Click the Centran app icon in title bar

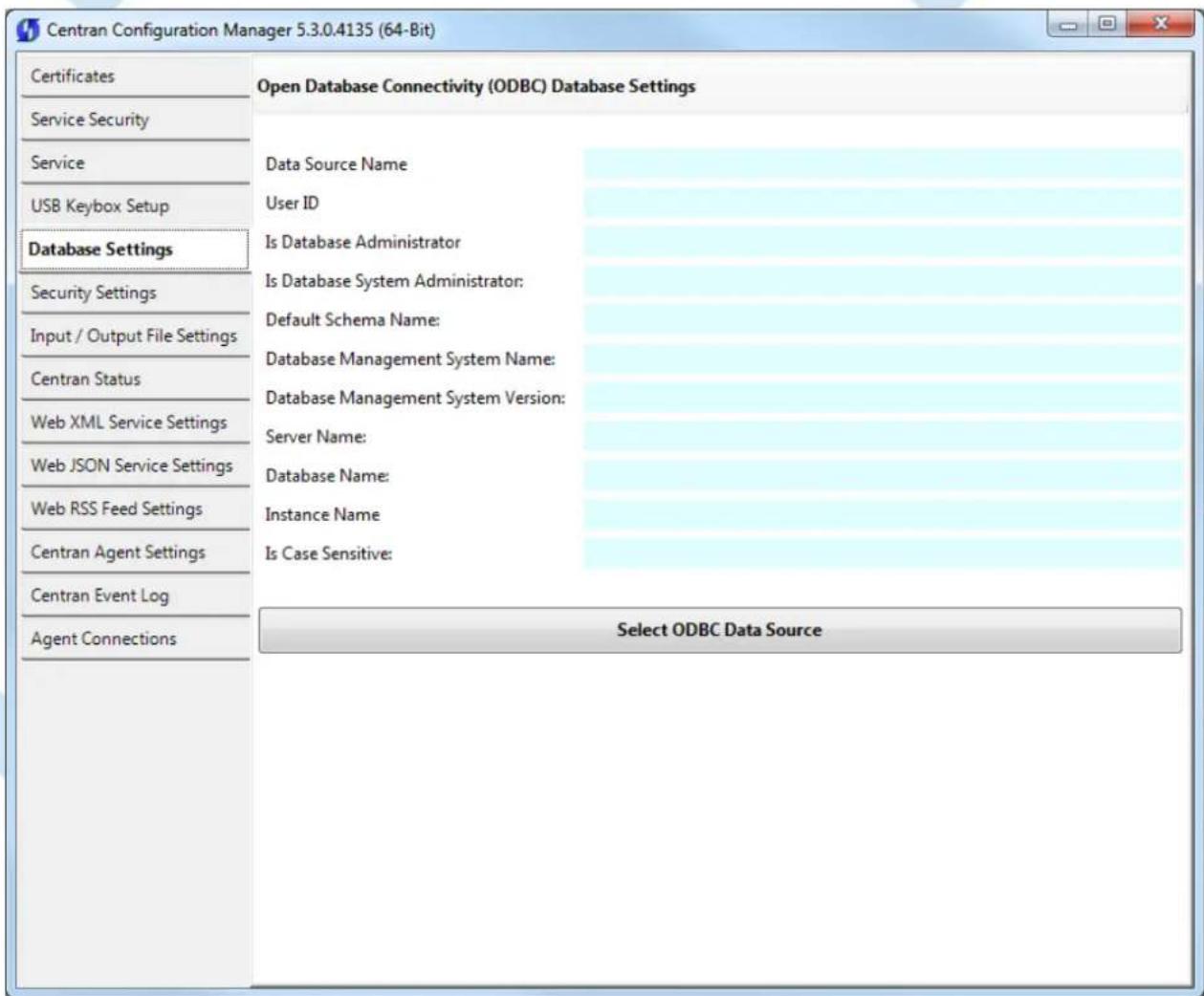coord(30,30)
